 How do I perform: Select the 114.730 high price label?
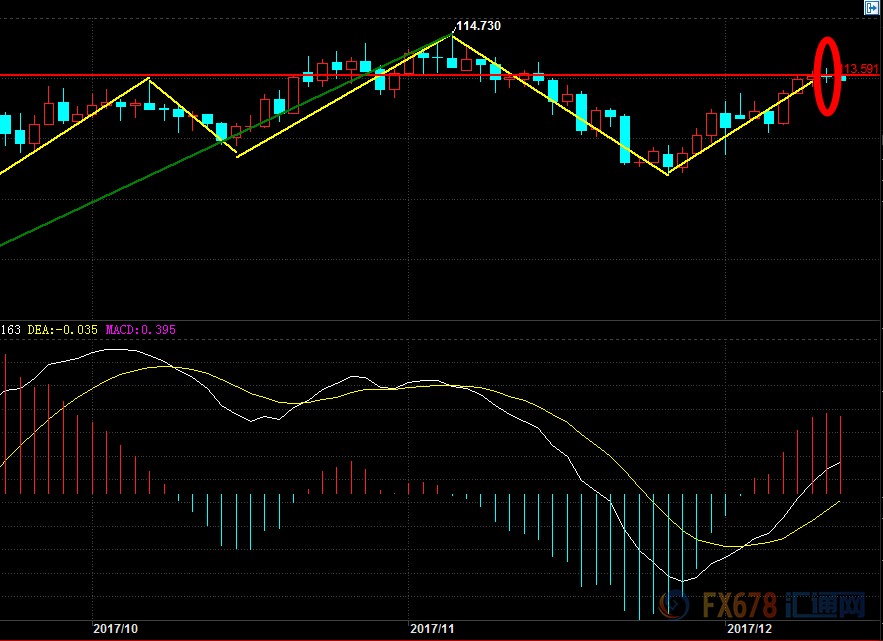478,26
